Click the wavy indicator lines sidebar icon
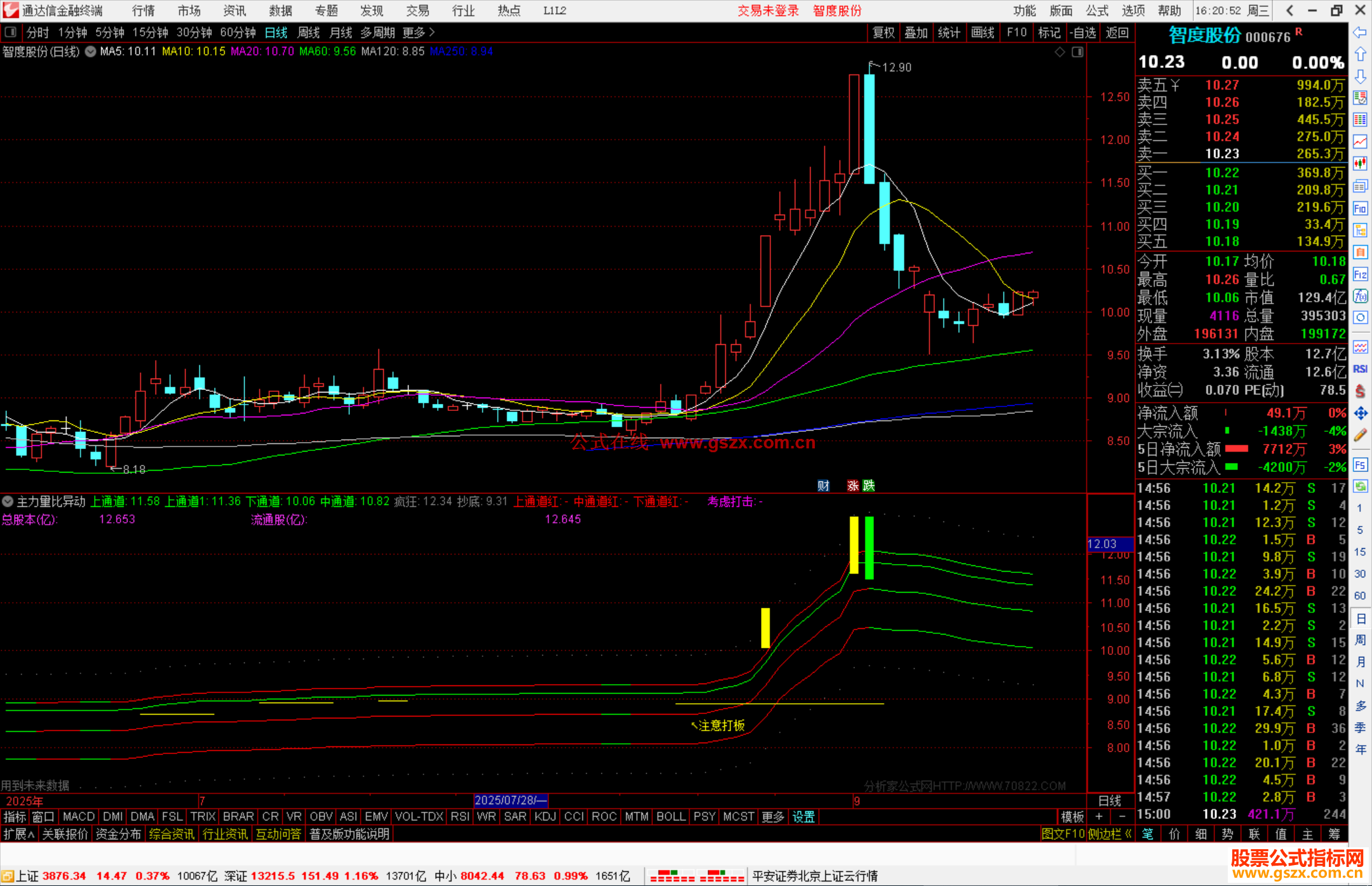 click(1360, 347)
